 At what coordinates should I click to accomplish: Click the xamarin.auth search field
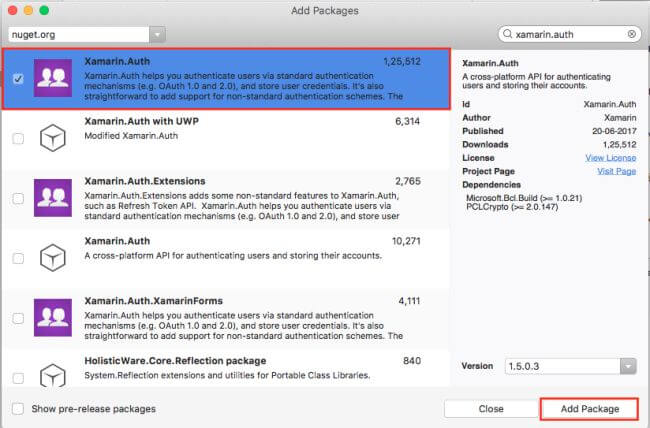pyautogui.click(x=567, y=33)
